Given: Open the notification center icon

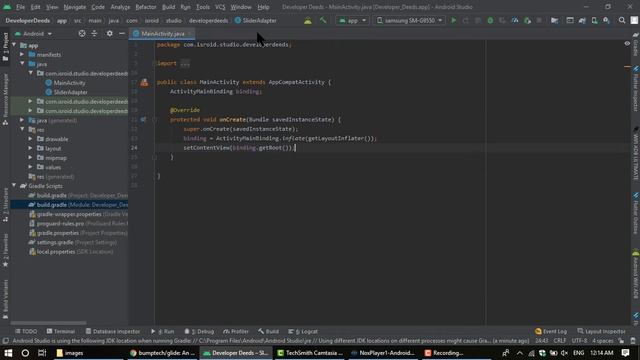Looking at the screenshot, I should pyautogui.click(x=625, y=353).
